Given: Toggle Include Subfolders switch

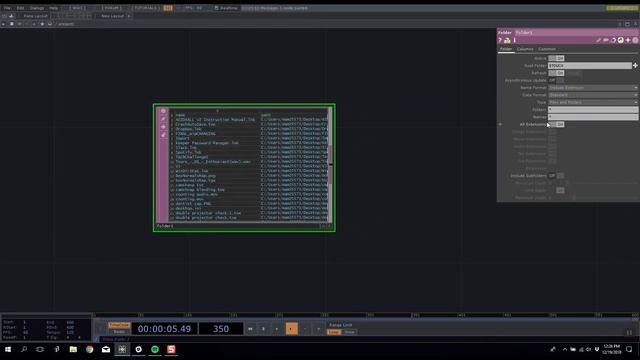Looking at the screenshot, I should (x=556, y=176).
